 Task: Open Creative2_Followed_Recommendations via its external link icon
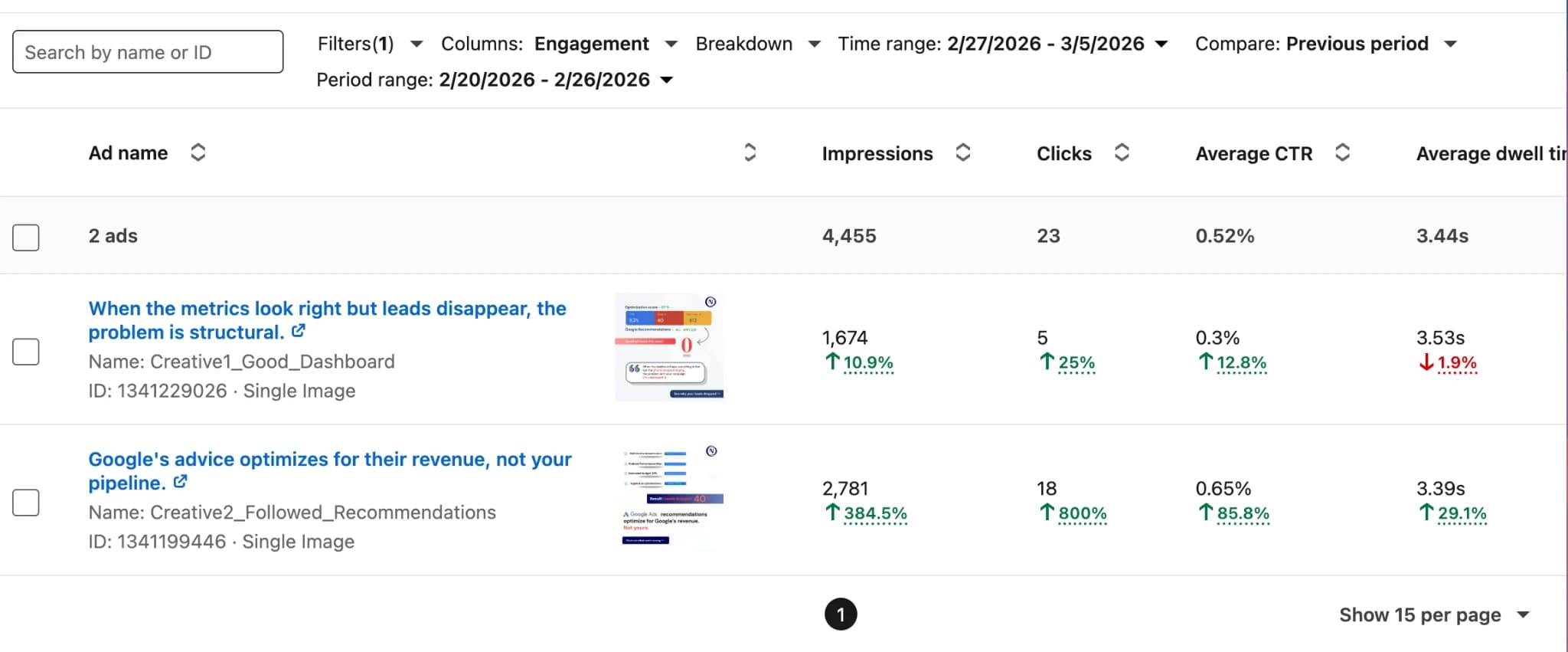pyautogui.click(x=181, y=483)
